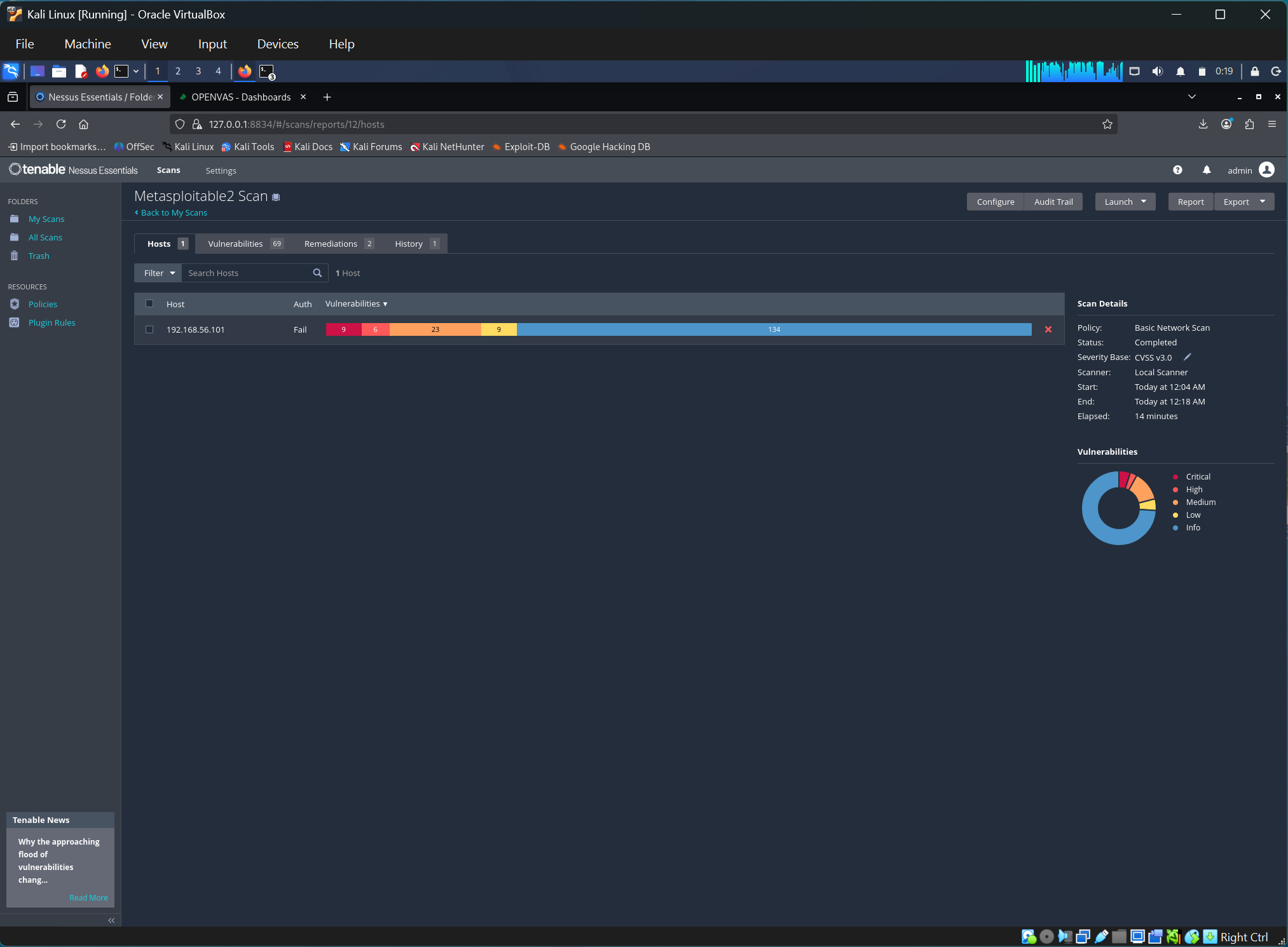Expand the Launch dropdown arrow

[1144, 202]
